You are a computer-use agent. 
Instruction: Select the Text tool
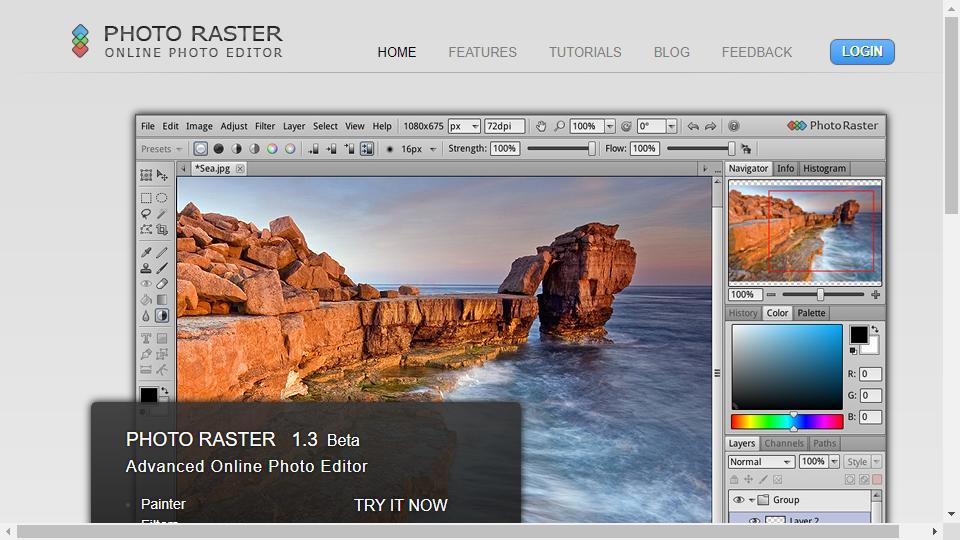[x=146, y=338]
